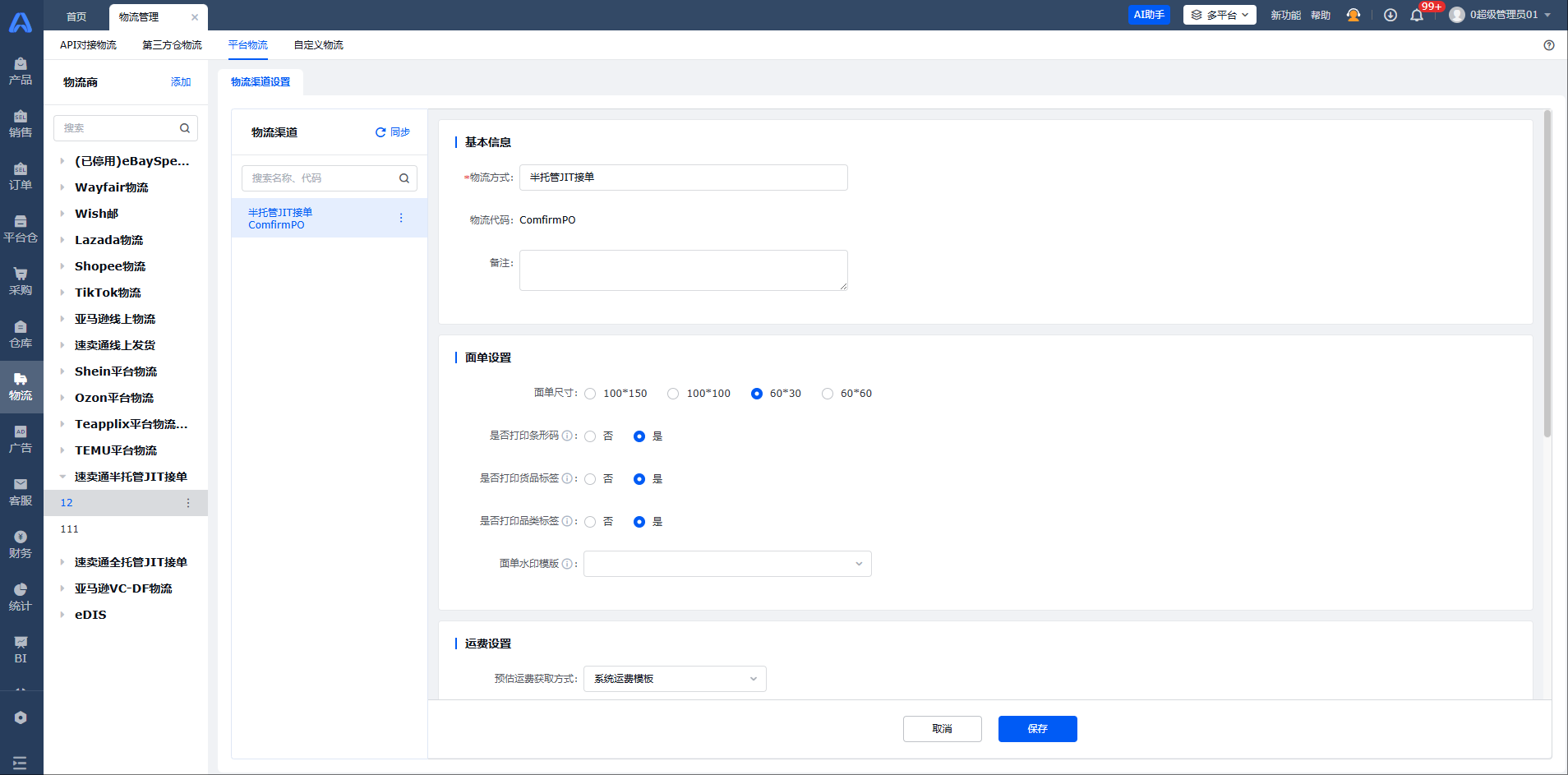Expand the Wayfair物流 tree node
Image resolution: width=1568 pixels, height=775 pixels.
point(62,187)
